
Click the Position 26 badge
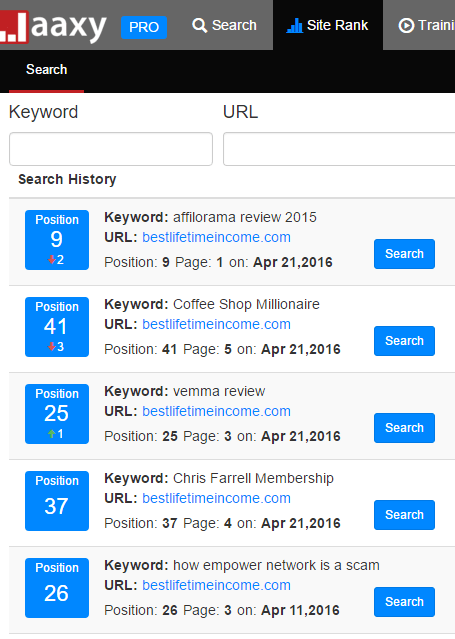pyautogui.click(x=57, y=588)
